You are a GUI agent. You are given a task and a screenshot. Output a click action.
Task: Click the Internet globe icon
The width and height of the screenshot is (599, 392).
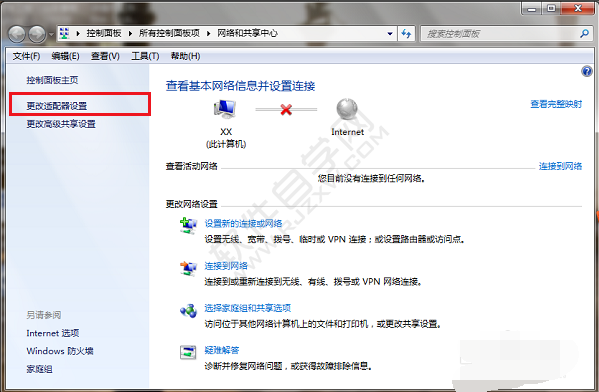coord(347,110)
